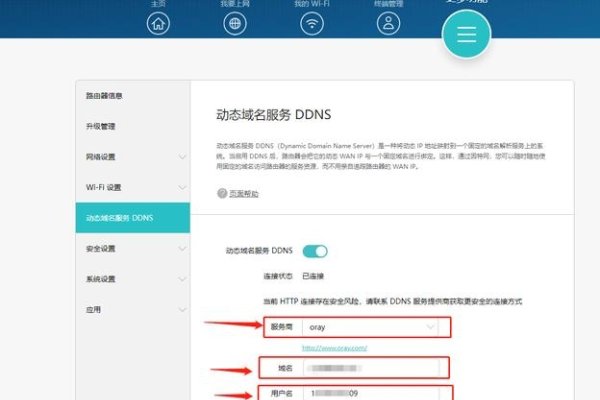Select 升级管理 in the sidebar

[x=133, y=126]
